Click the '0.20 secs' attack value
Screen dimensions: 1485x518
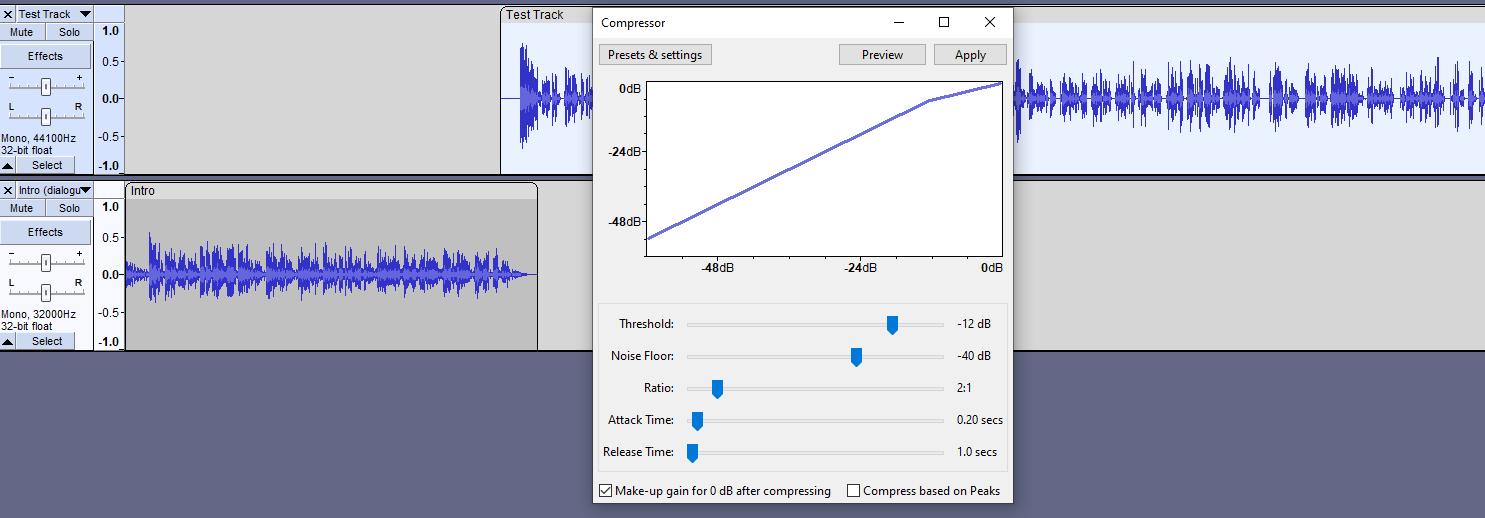(x=979, y=420)
